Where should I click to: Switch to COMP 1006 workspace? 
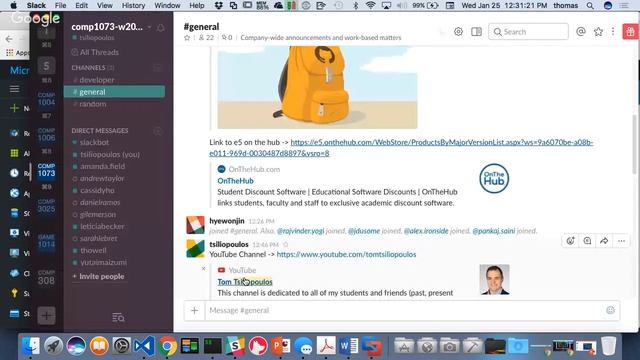pos(46,135)
